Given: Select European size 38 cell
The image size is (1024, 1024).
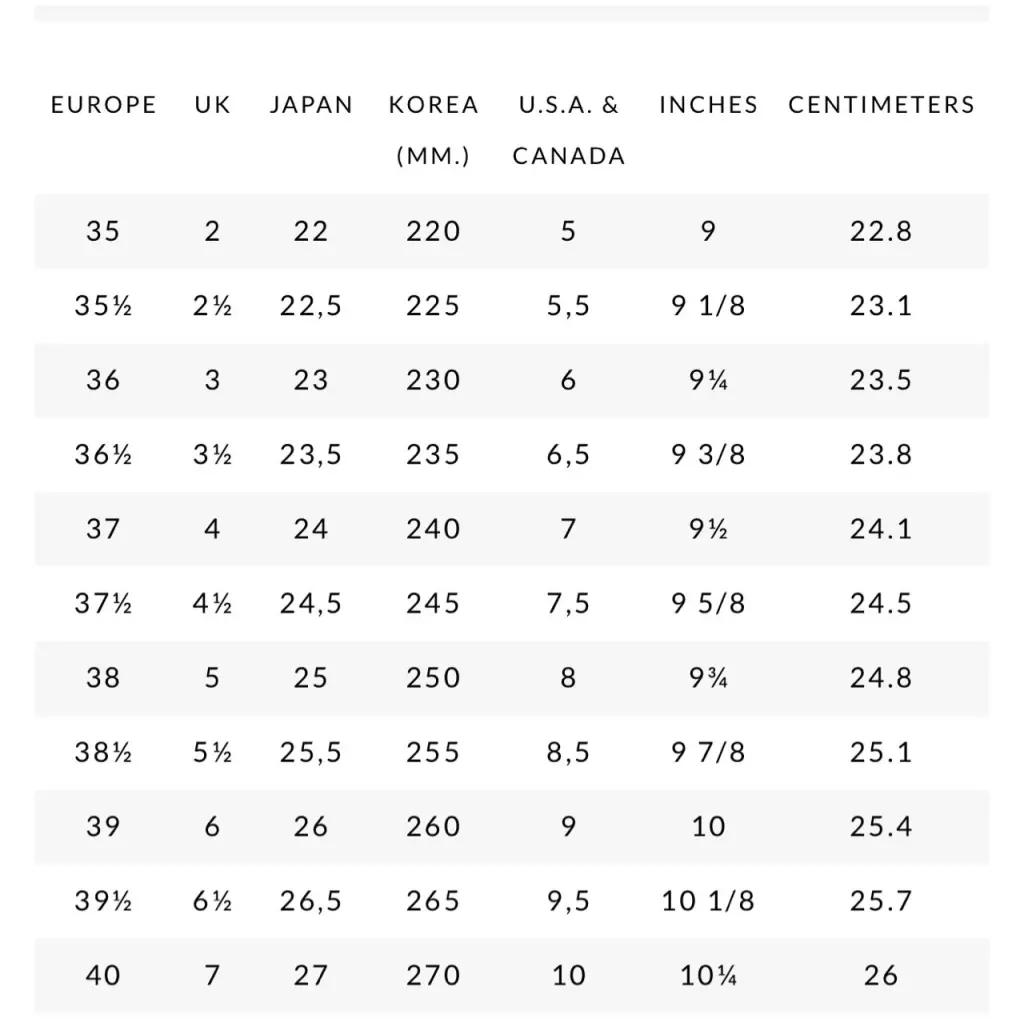Looking at the screenshot, I should point(103,678).
